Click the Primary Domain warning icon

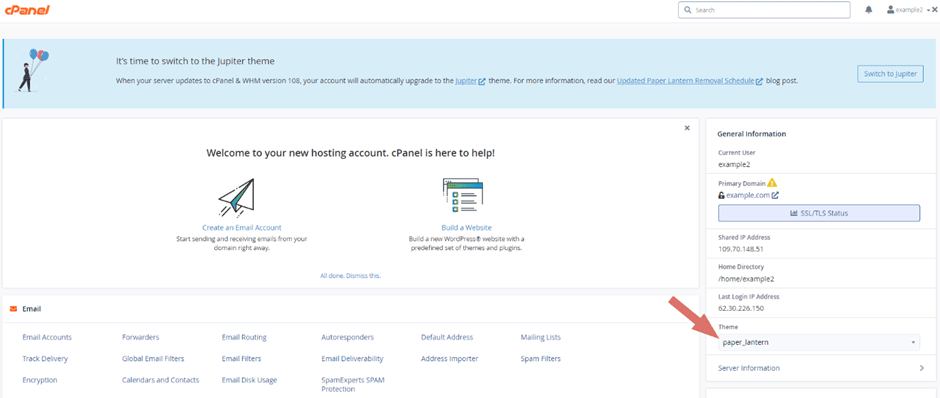(772, 183)
